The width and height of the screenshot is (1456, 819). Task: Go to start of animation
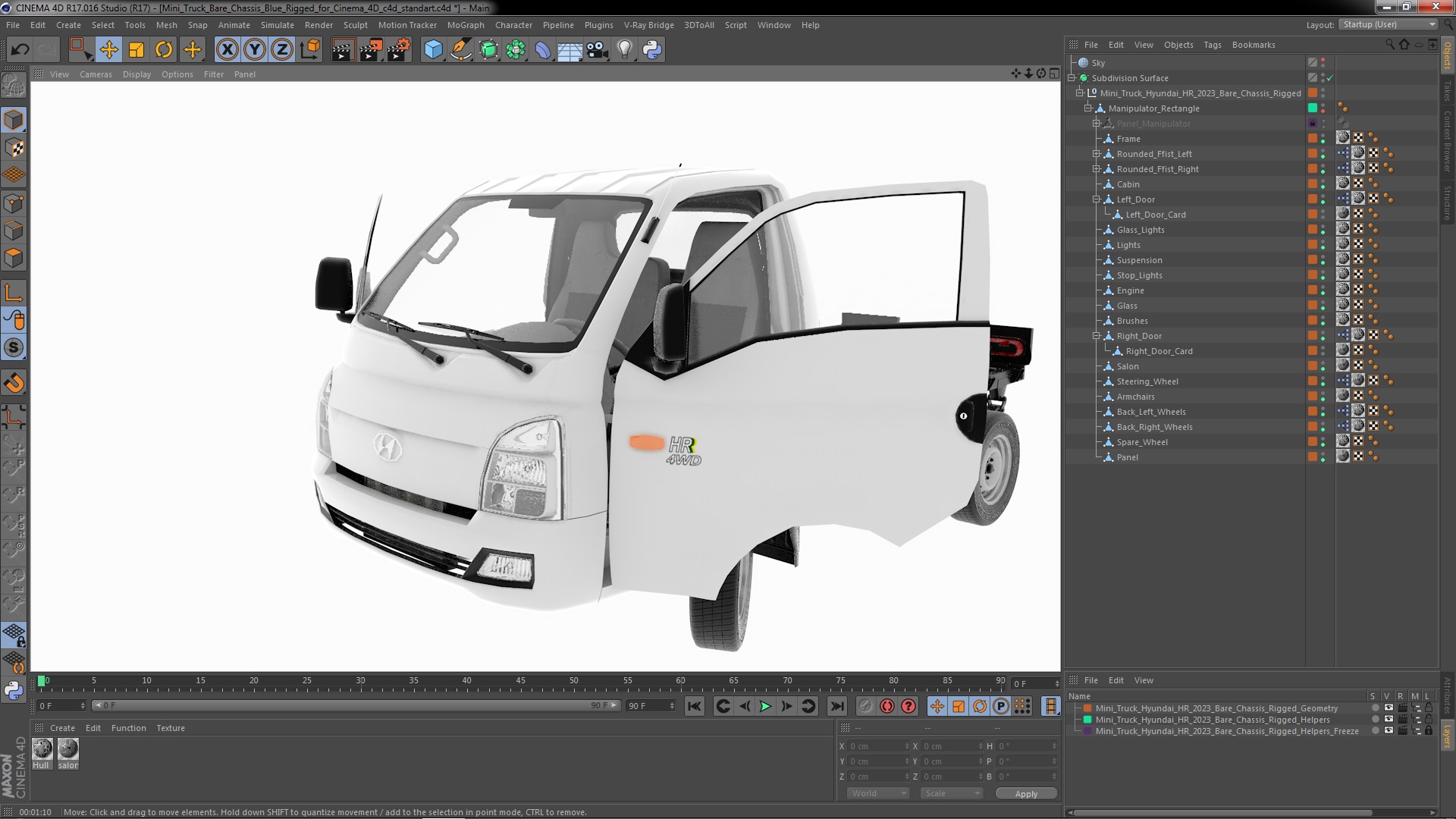694,707
